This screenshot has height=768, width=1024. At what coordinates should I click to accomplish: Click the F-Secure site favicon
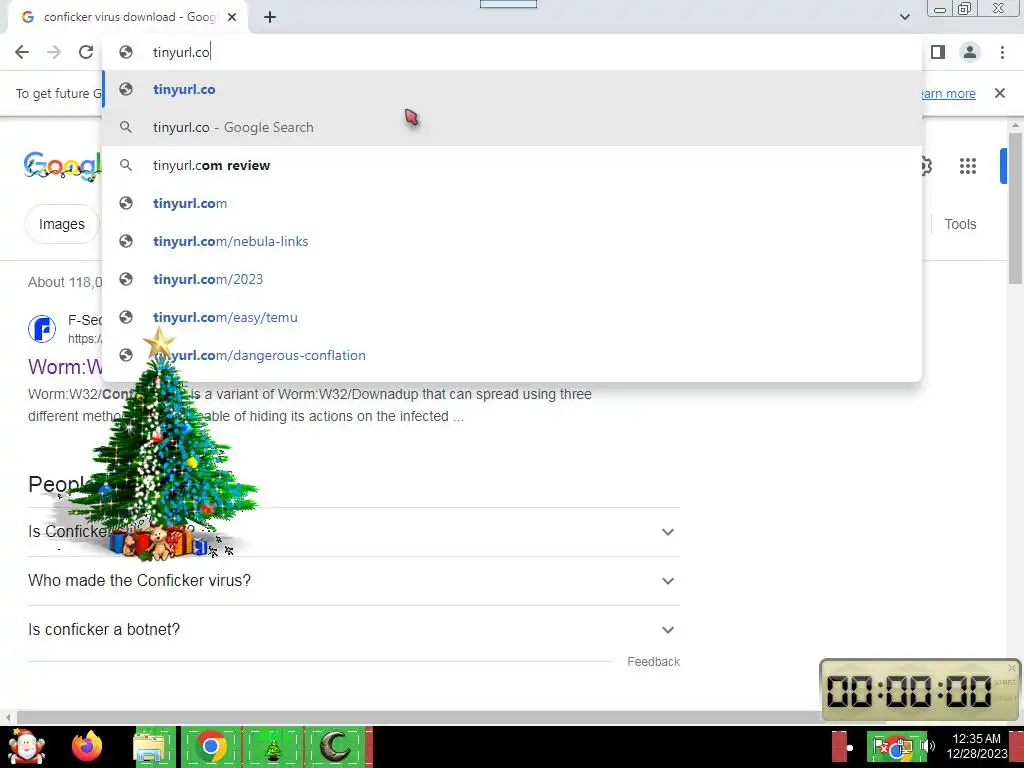(42, 328)
